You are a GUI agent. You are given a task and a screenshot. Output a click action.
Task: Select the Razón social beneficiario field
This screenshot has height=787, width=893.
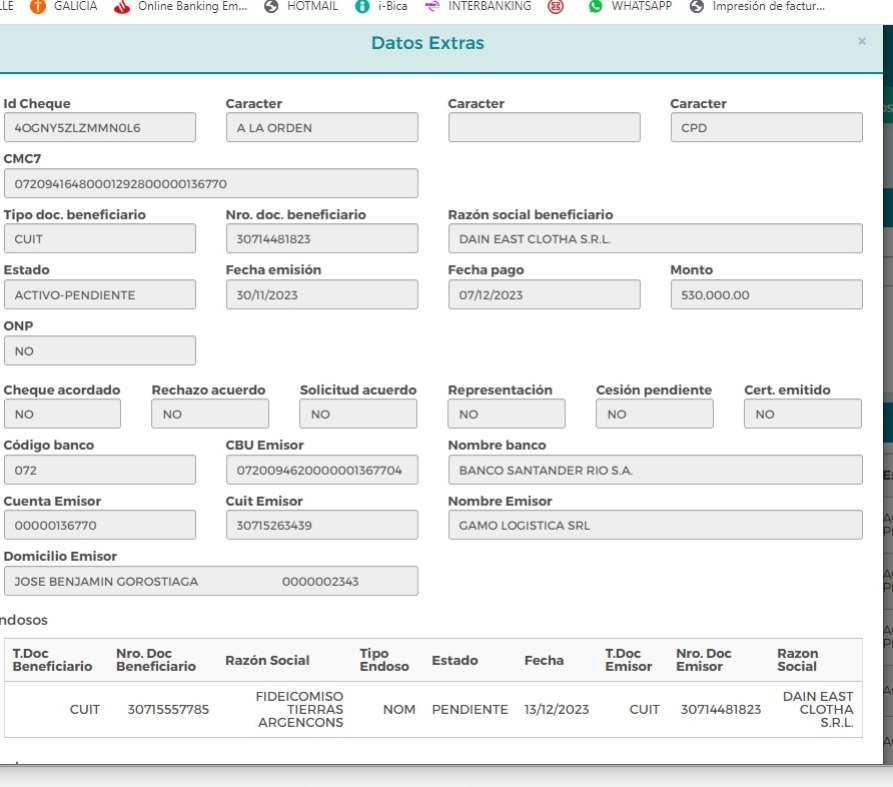tap(655, 239)
